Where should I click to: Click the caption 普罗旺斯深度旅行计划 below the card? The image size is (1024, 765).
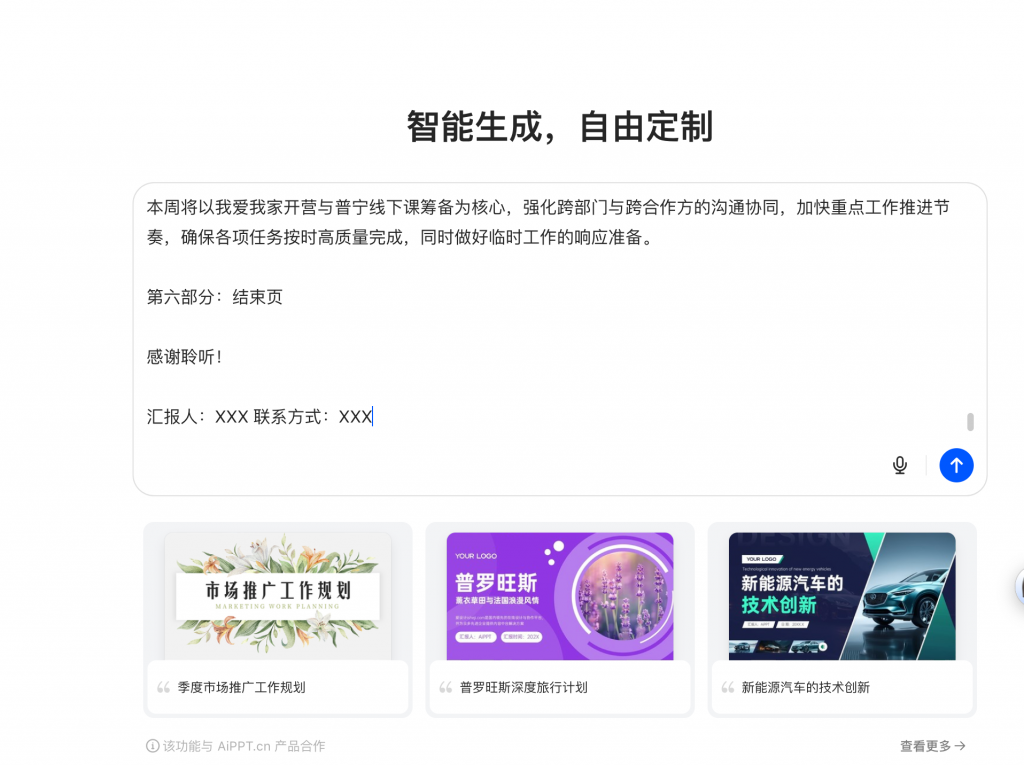coord(519,687)
